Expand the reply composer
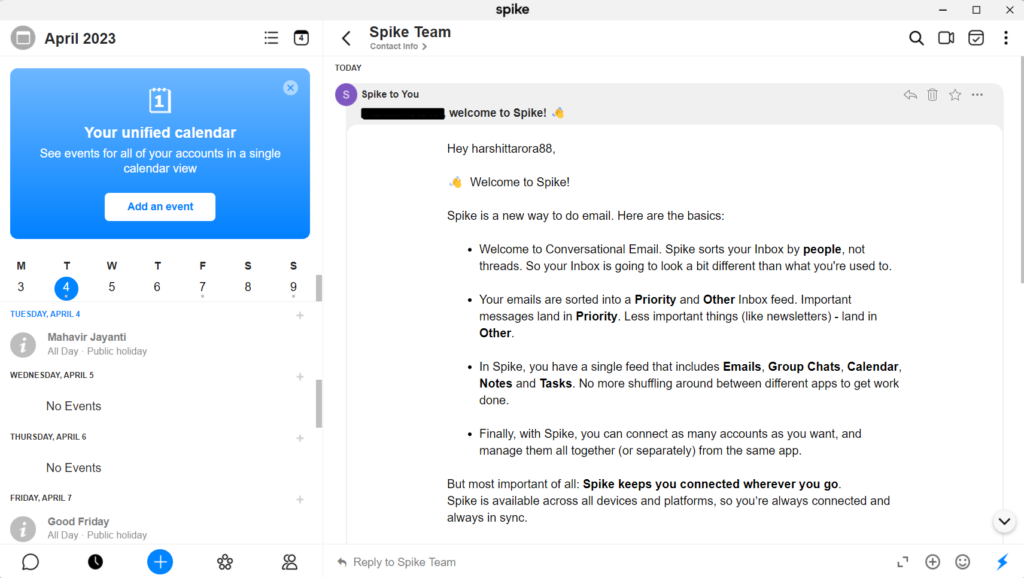This screenshot has height=578, width=1024. coord(903,562)
